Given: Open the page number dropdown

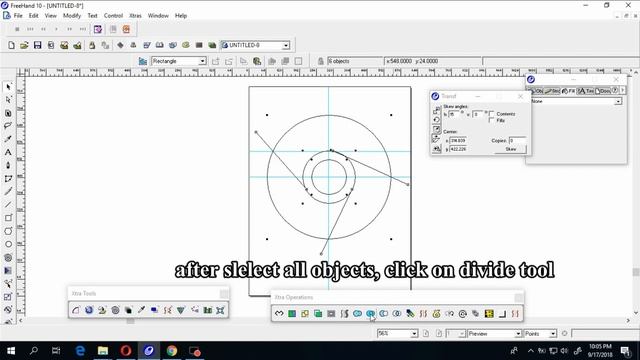Looking at the screenshot, I should coord(462,334).
